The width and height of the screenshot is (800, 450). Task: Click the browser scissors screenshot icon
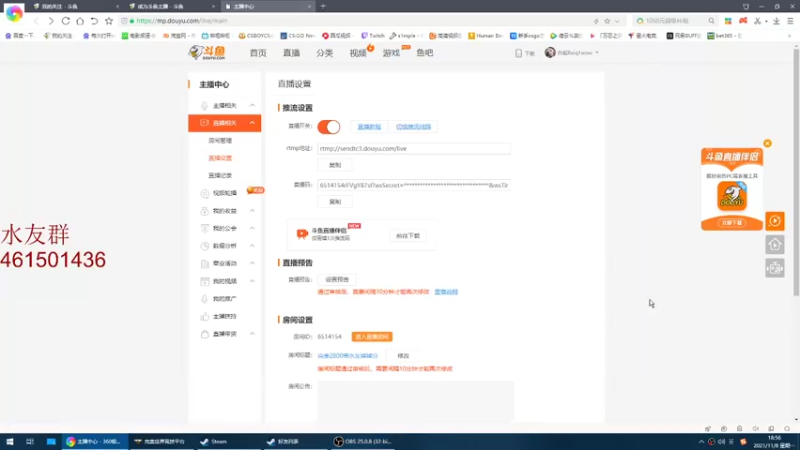[758, 21]
